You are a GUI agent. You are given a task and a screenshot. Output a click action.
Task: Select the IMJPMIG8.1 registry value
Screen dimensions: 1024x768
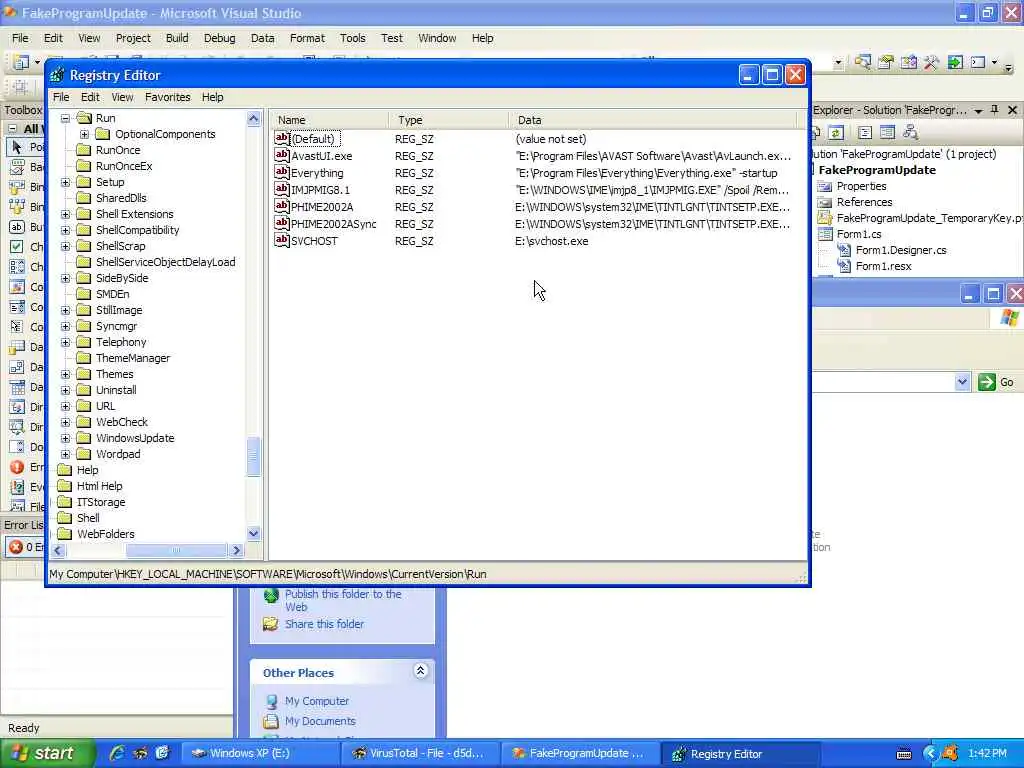(x=320, y=190)
